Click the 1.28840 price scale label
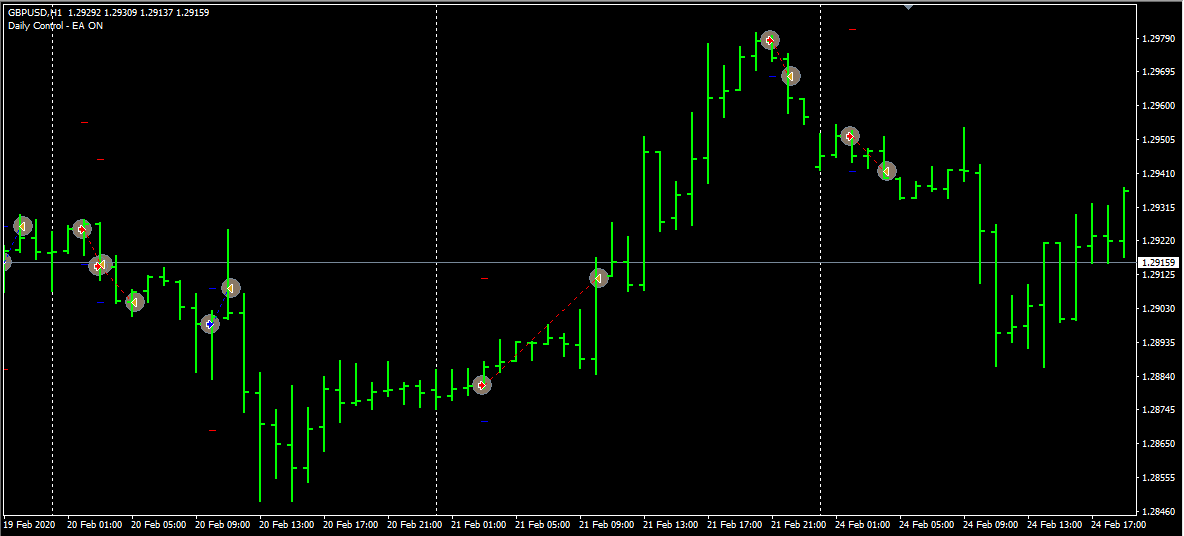 [x=1158, y=376]
